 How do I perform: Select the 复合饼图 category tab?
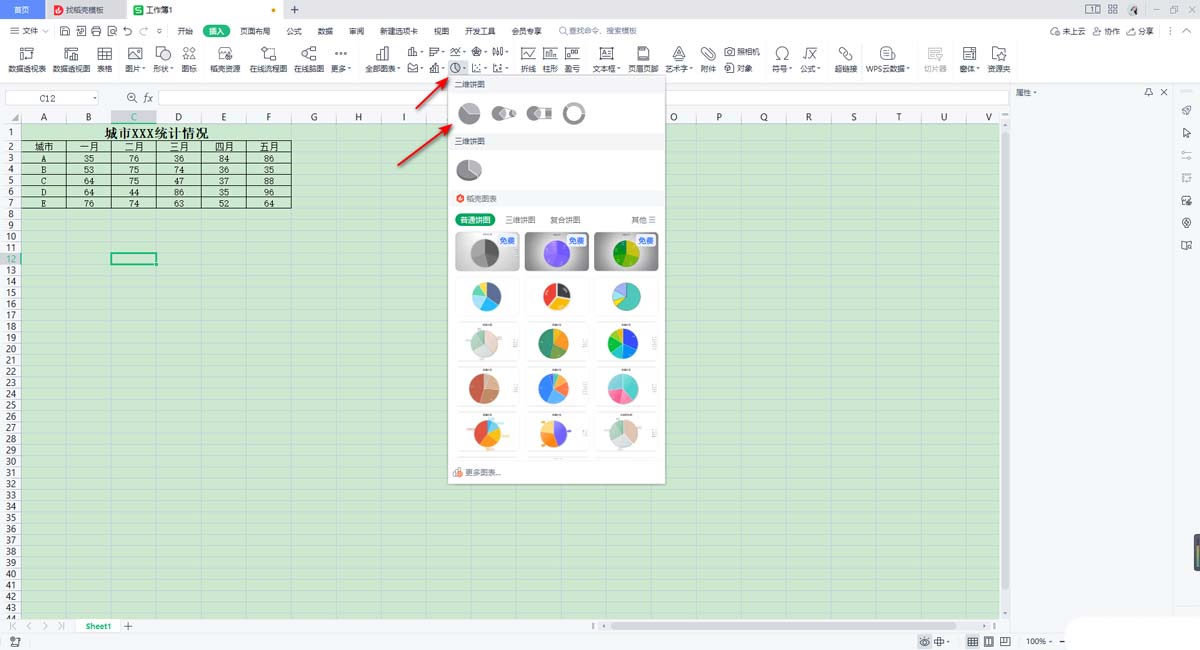coord(565,219)
